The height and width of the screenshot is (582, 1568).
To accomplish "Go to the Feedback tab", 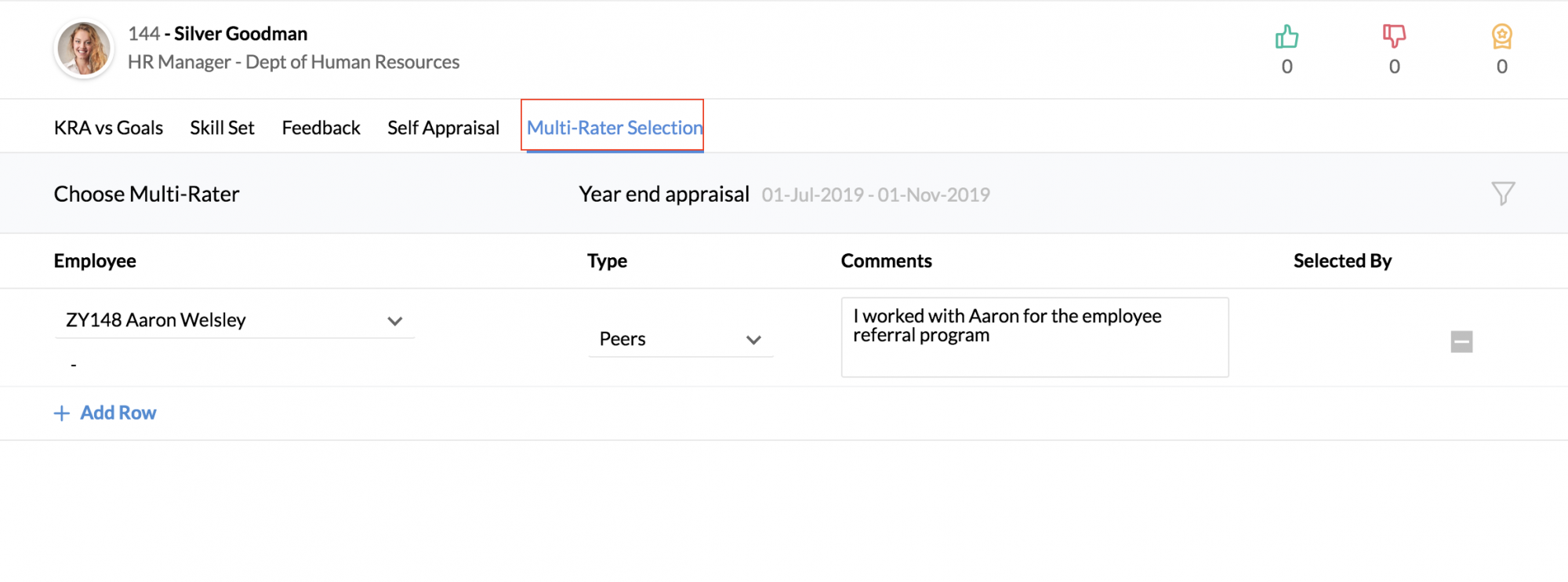I will [321, 127].
